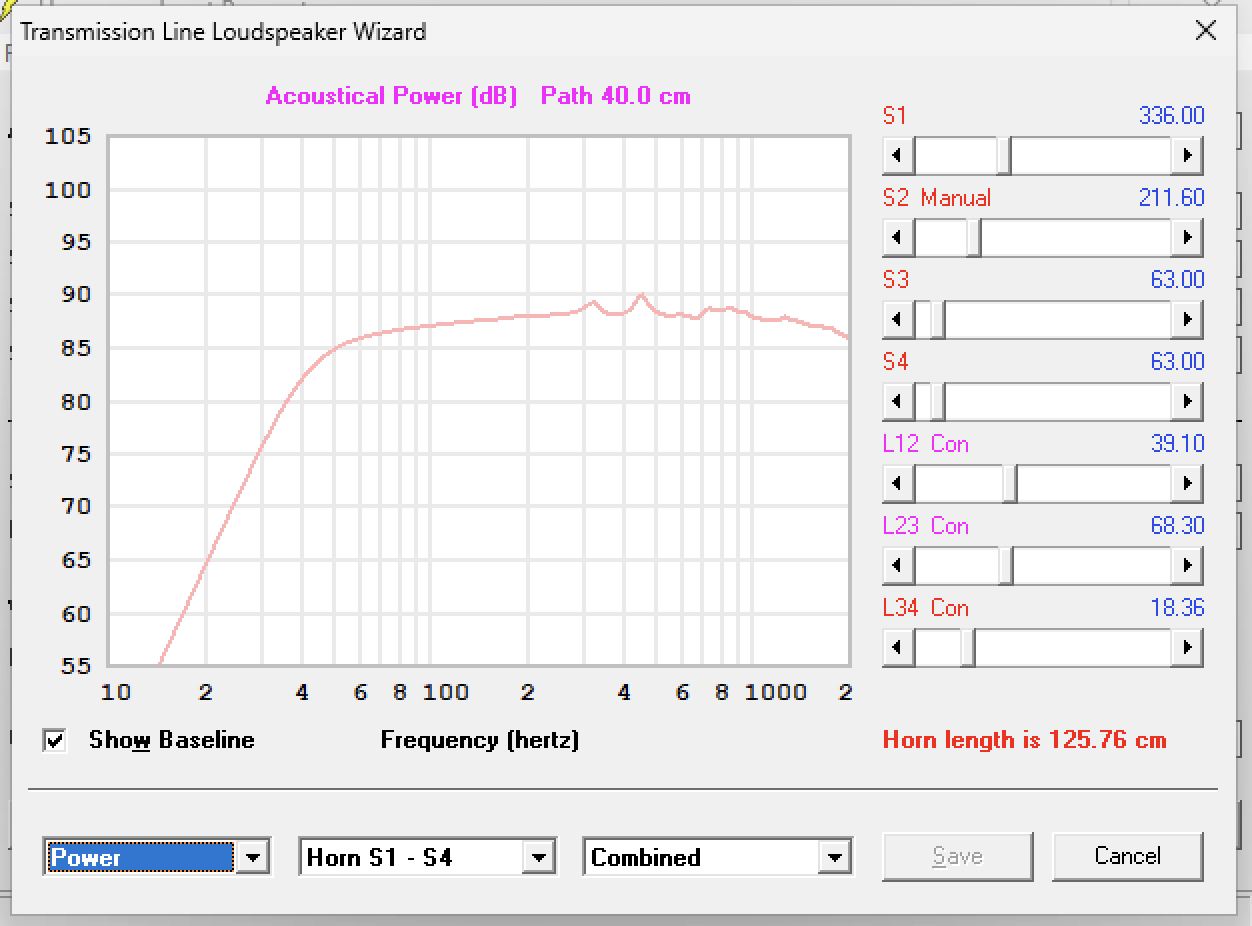Click the acoustical power response chart

click(478, 401)
